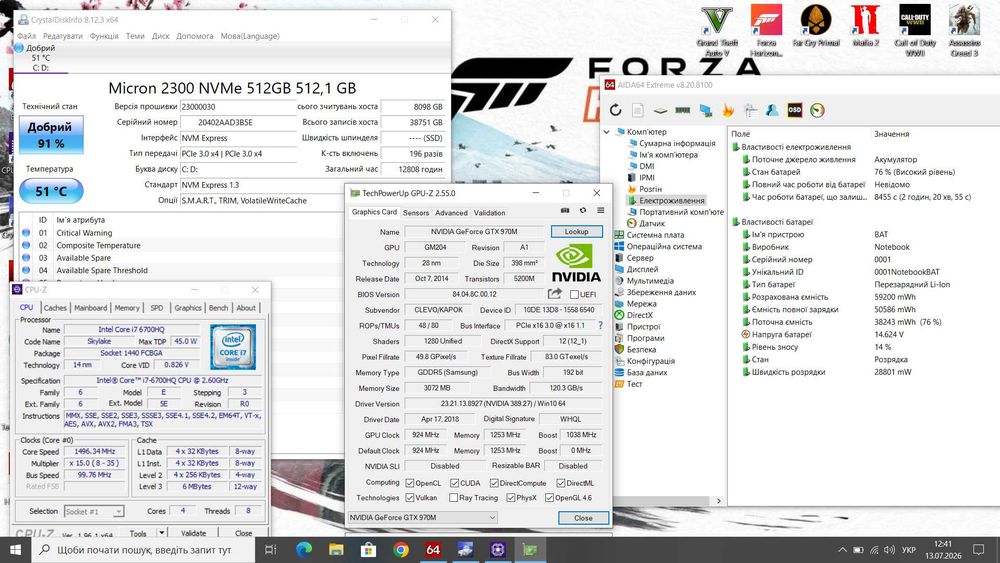Toggle the DirectCompute checkbox in GPU-Z

coord(494,483)
